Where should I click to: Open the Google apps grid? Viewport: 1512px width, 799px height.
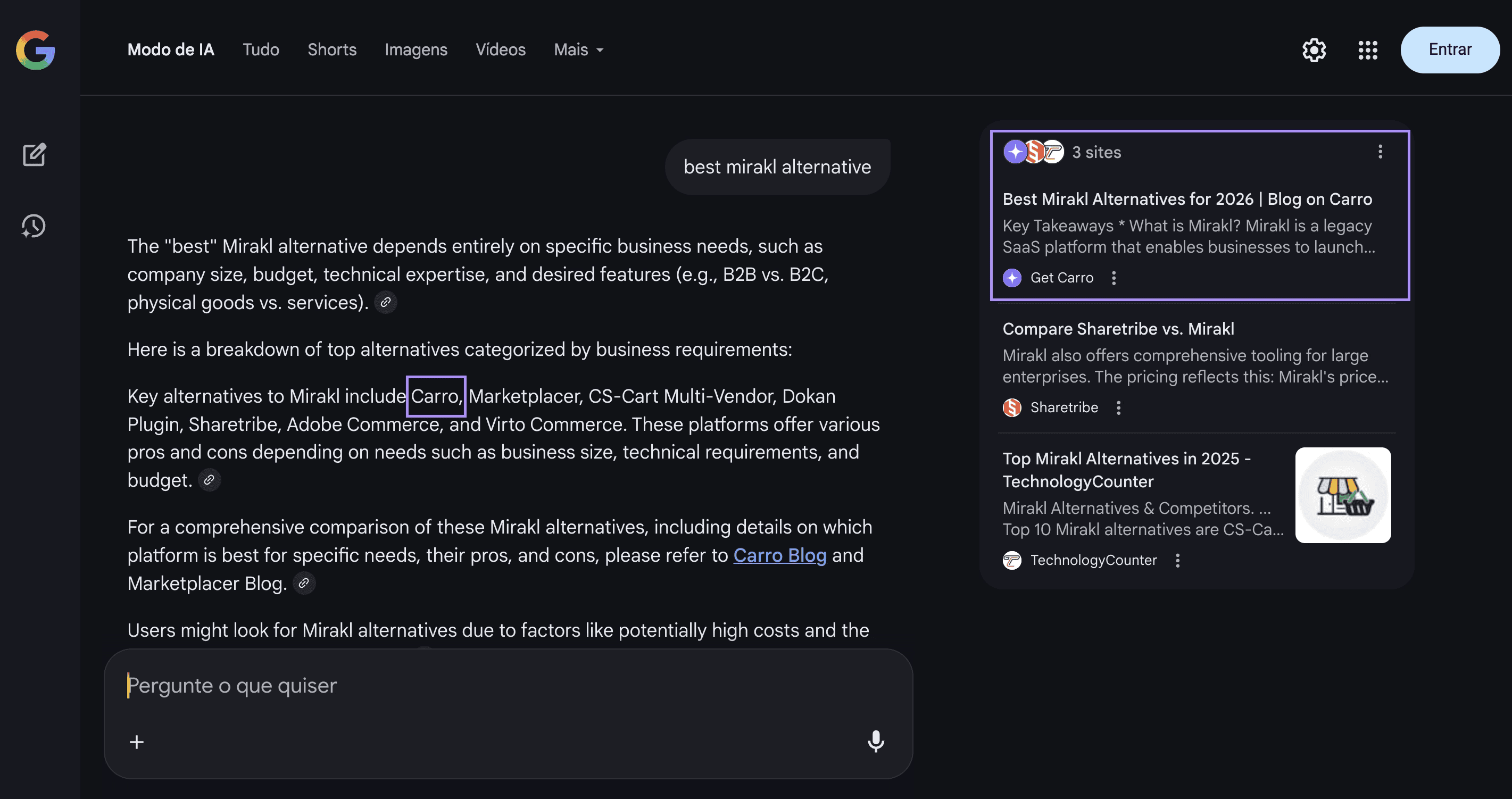(1368, 50)
